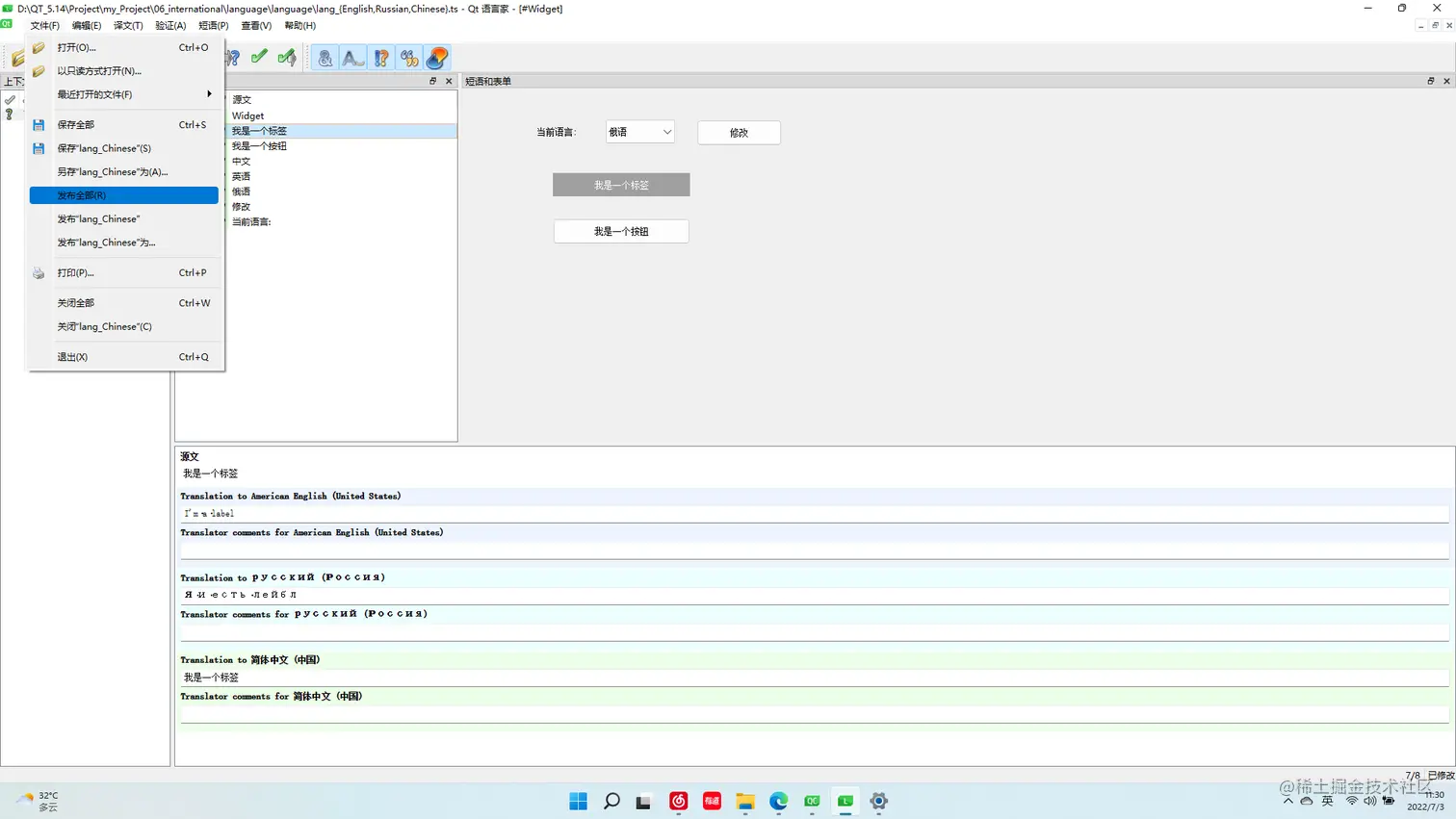The height and width of the screenshot is (819, 1456).
Task: Click the weather widget on taskbar
Action: pos(39,801)
